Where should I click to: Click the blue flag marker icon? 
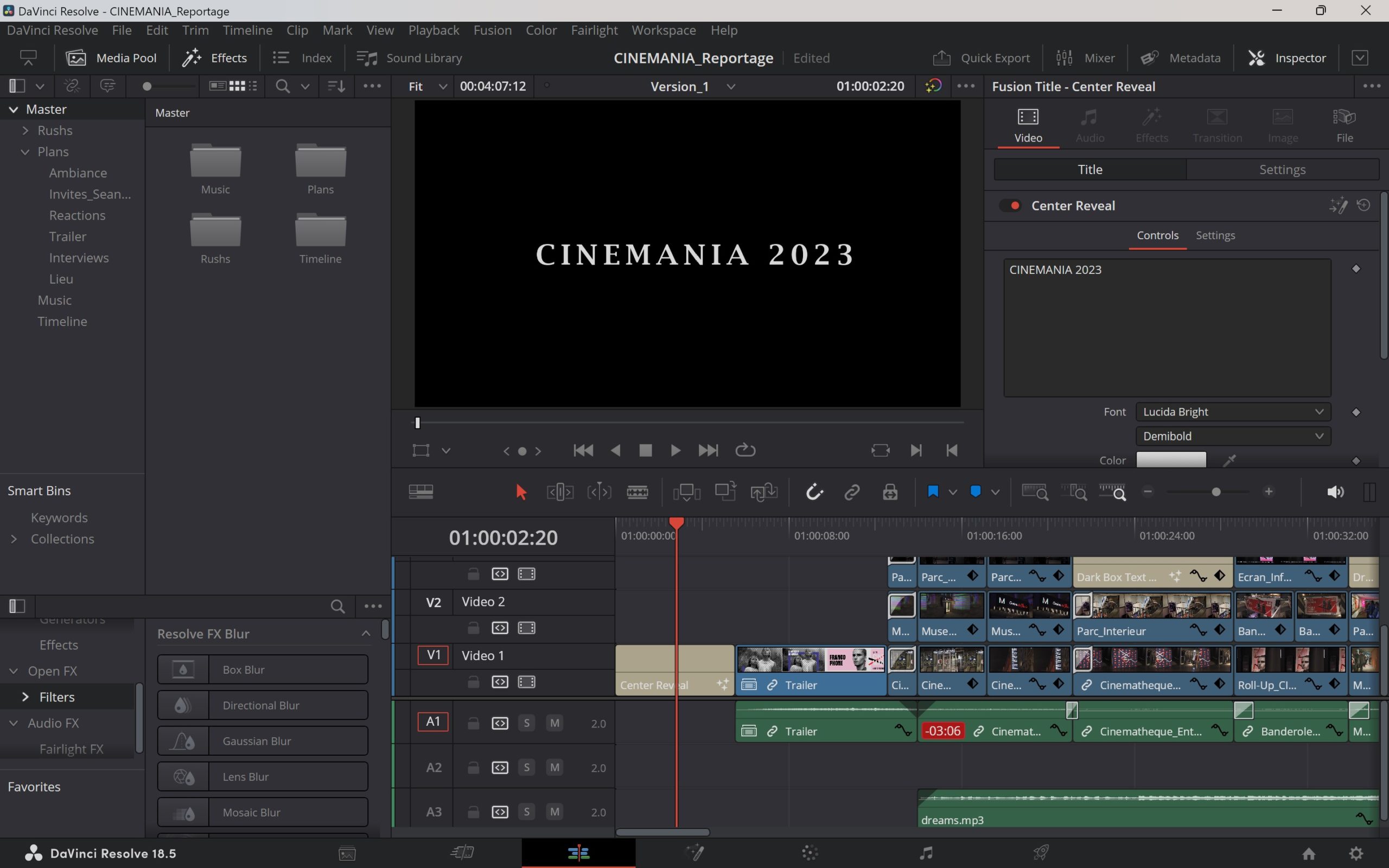(x=933, y=492)
